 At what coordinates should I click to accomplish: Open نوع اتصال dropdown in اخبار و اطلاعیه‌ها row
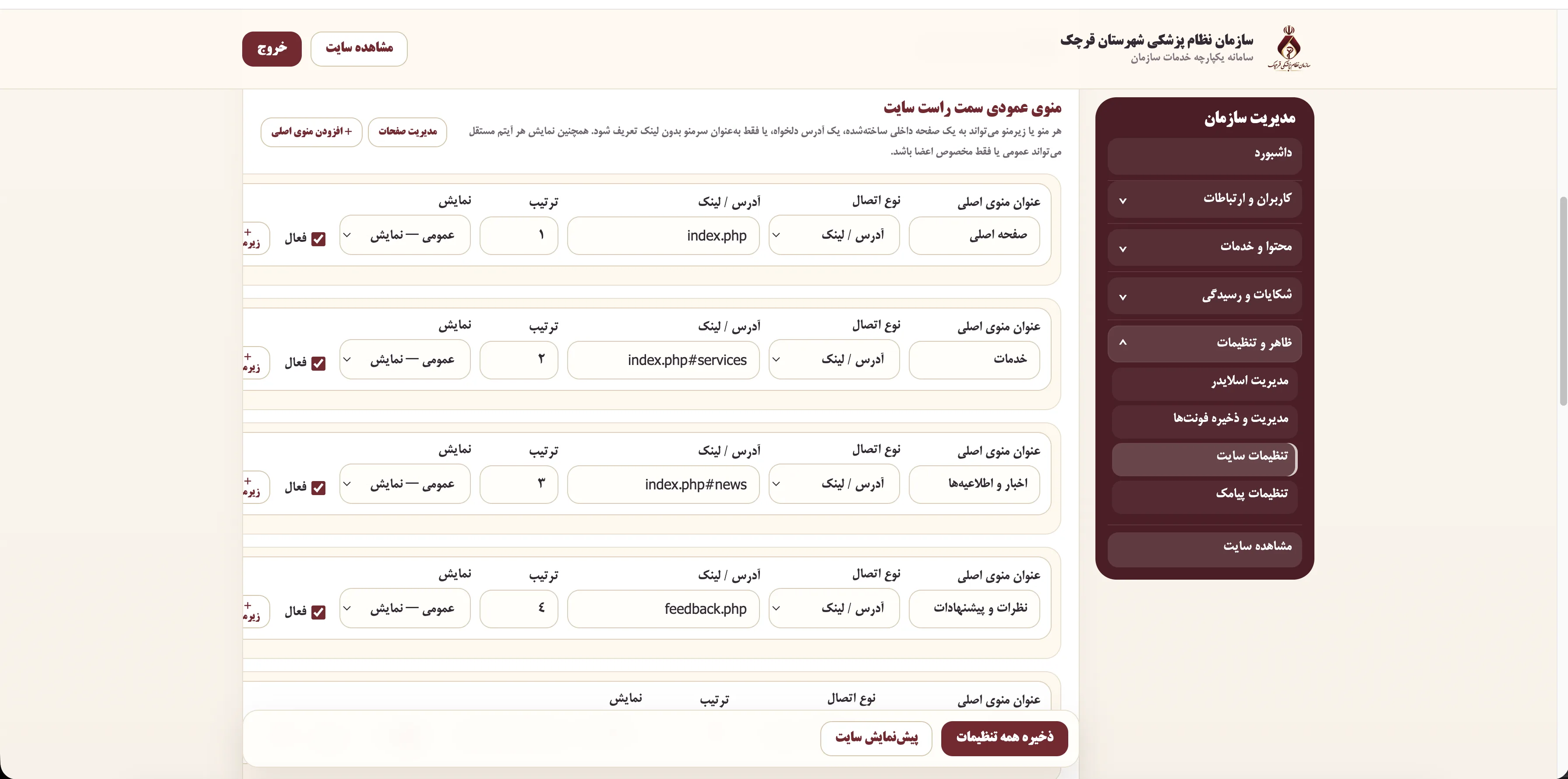coord(834,484)
